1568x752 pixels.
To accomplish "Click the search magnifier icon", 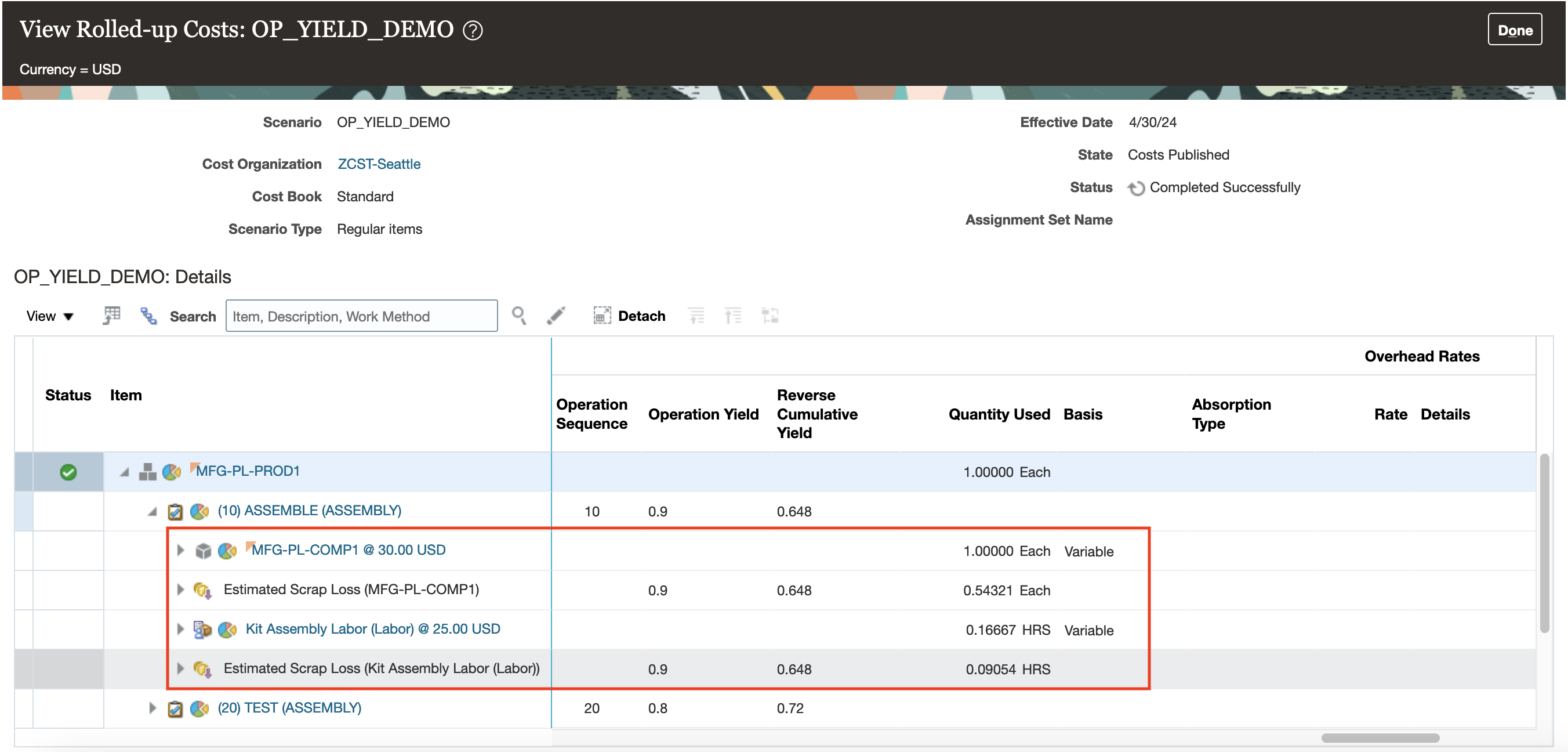I will (x=518, y=316).
